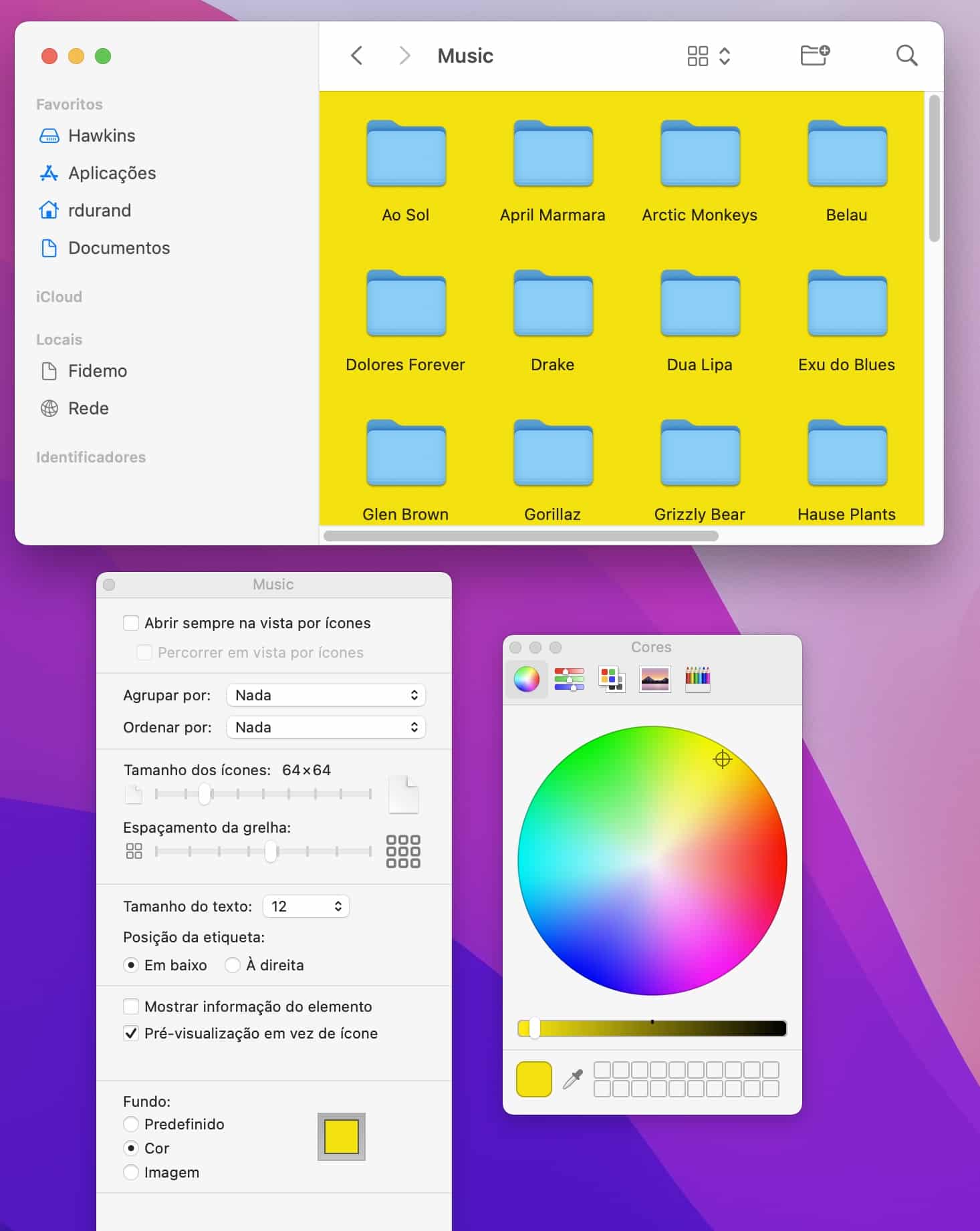
Task: Click the large icon size indicator
Action: click(x=403, y=795)
